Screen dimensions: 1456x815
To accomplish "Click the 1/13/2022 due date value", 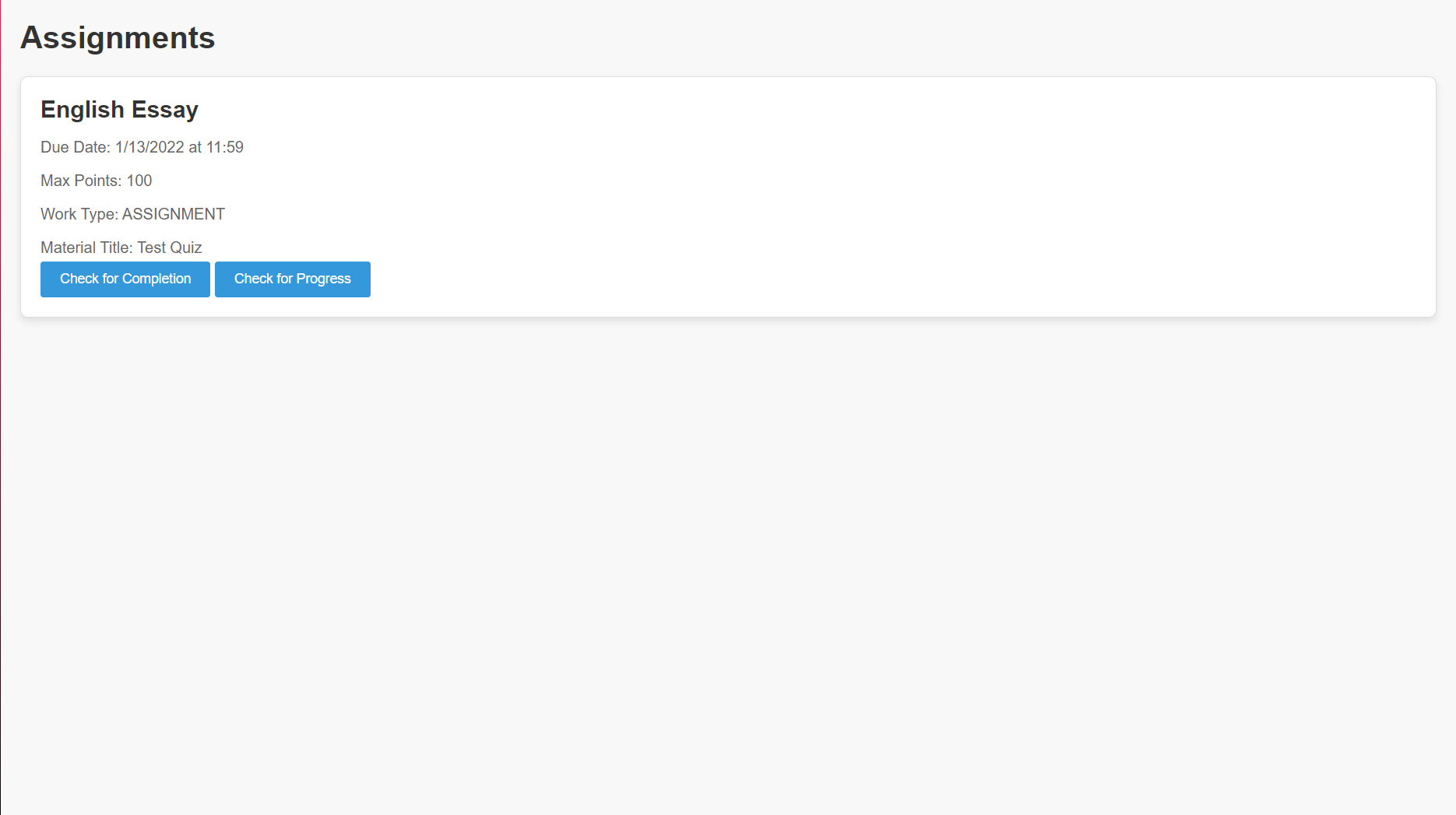I will coord(149,147).
